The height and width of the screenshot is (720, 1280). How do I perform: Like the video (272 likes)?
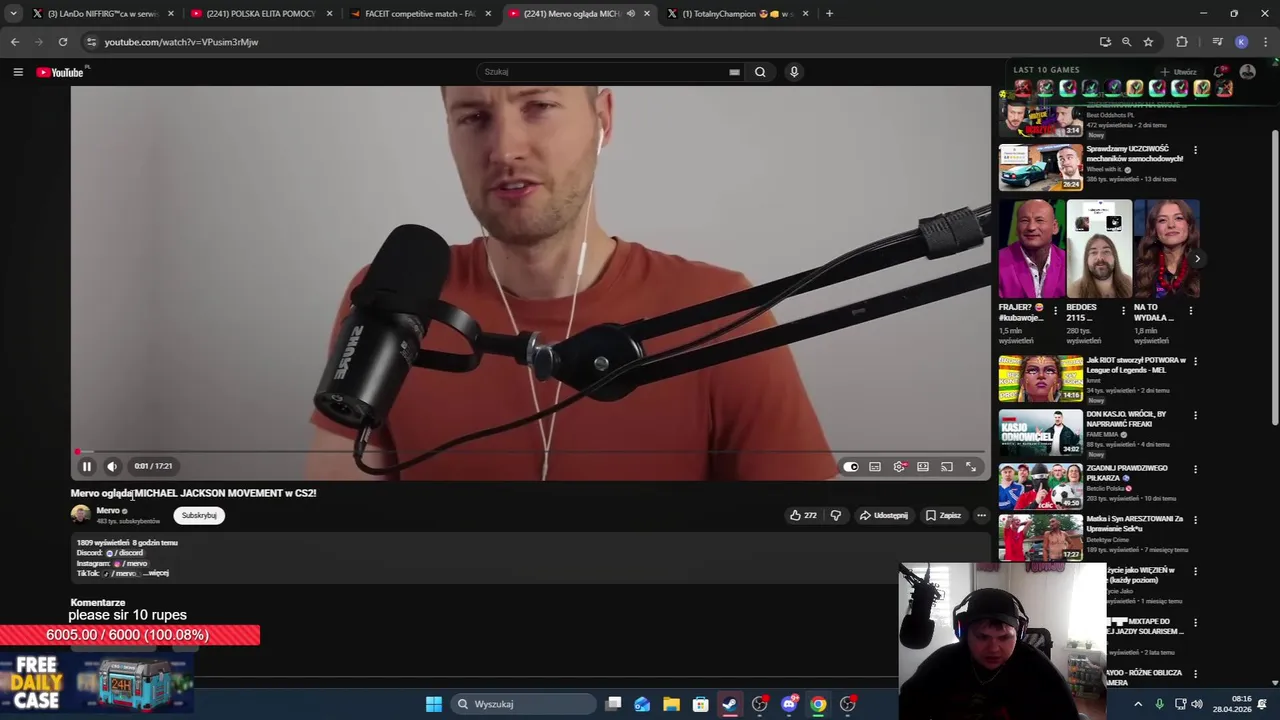pyautogui.click(x=803, y=515)
